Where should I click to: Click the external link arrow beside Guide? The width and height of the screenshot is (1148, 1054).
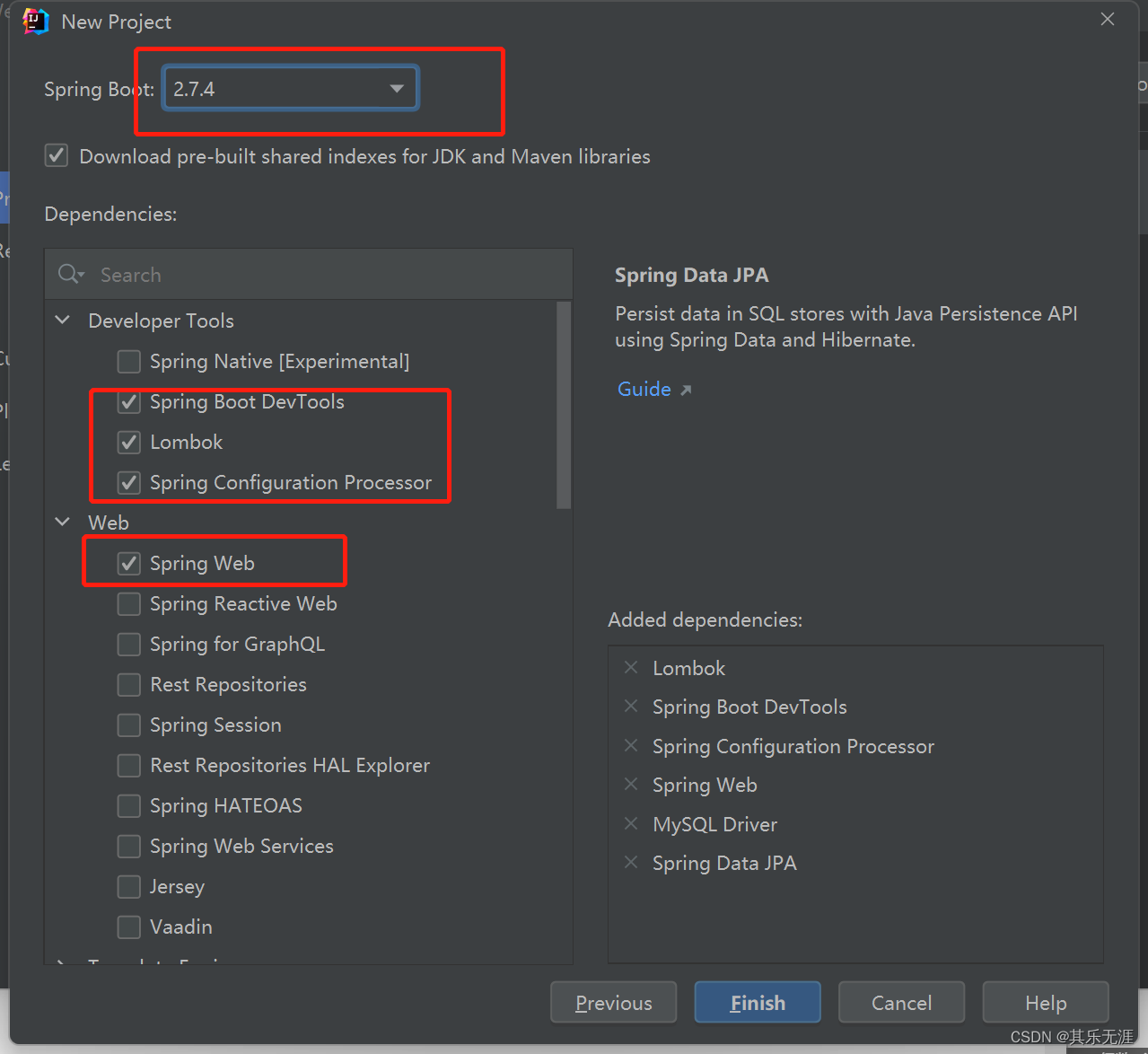(x=686, y=390)
